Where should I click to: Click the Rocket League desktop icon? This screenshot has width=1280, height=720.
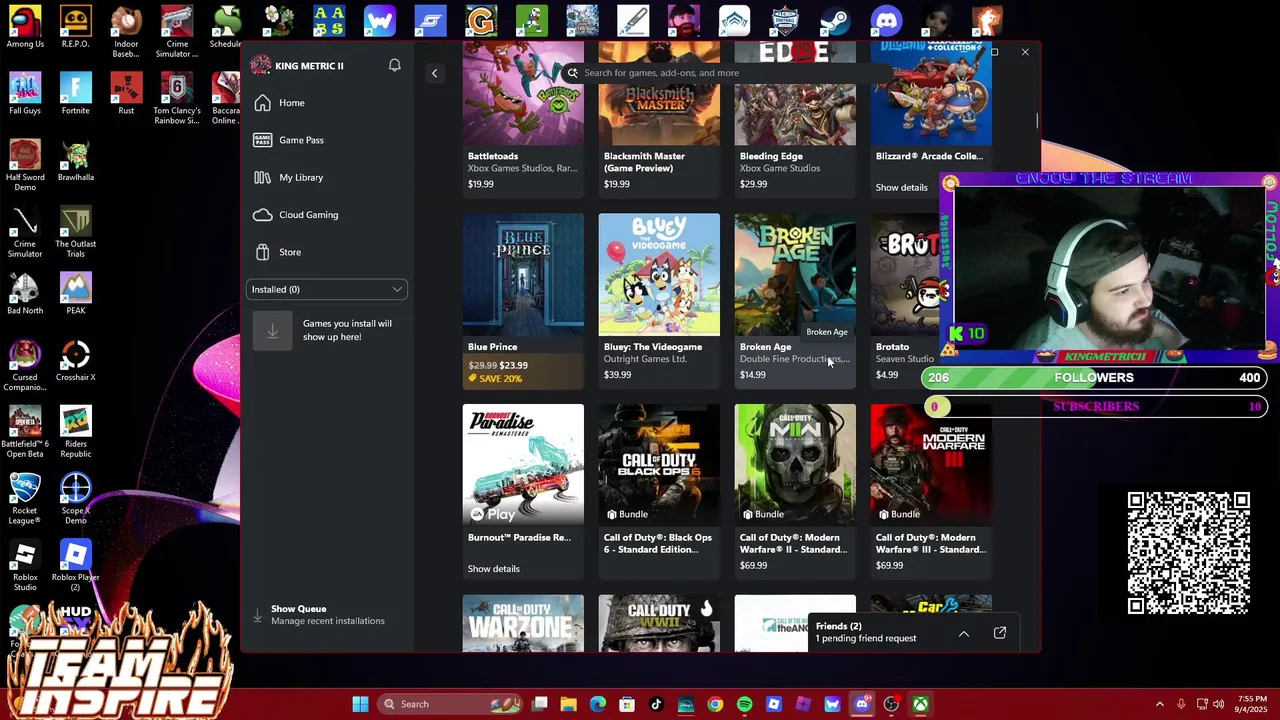[x=25, y=499]
